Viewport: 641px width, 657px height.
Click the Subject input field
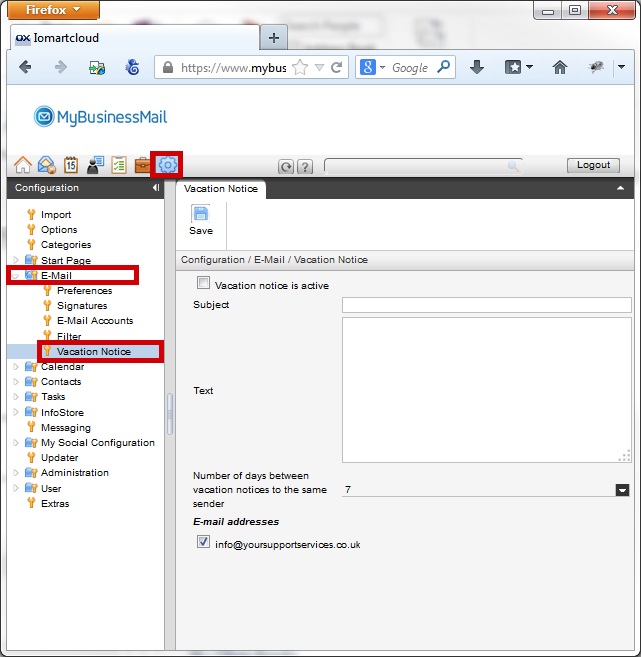pyautogui.click(x=486, y=305)
